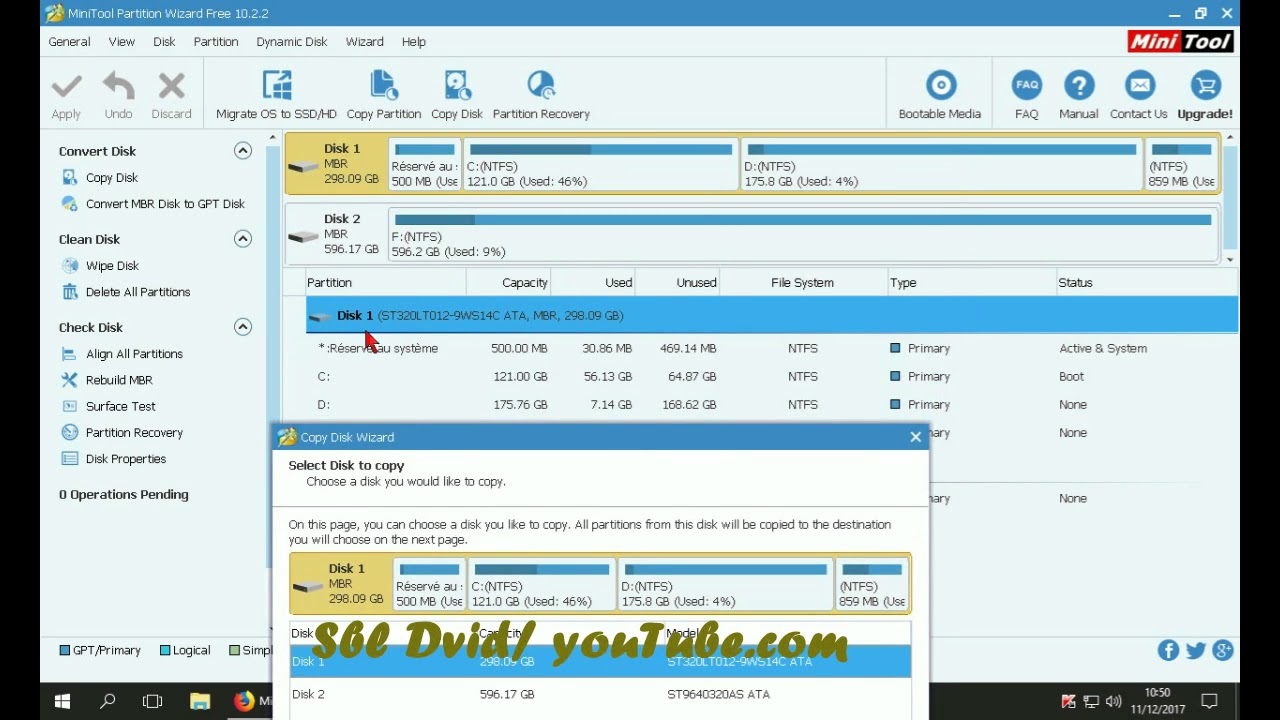Select the Réservé au système partition row
The image size is (1280, 720).
772,349
